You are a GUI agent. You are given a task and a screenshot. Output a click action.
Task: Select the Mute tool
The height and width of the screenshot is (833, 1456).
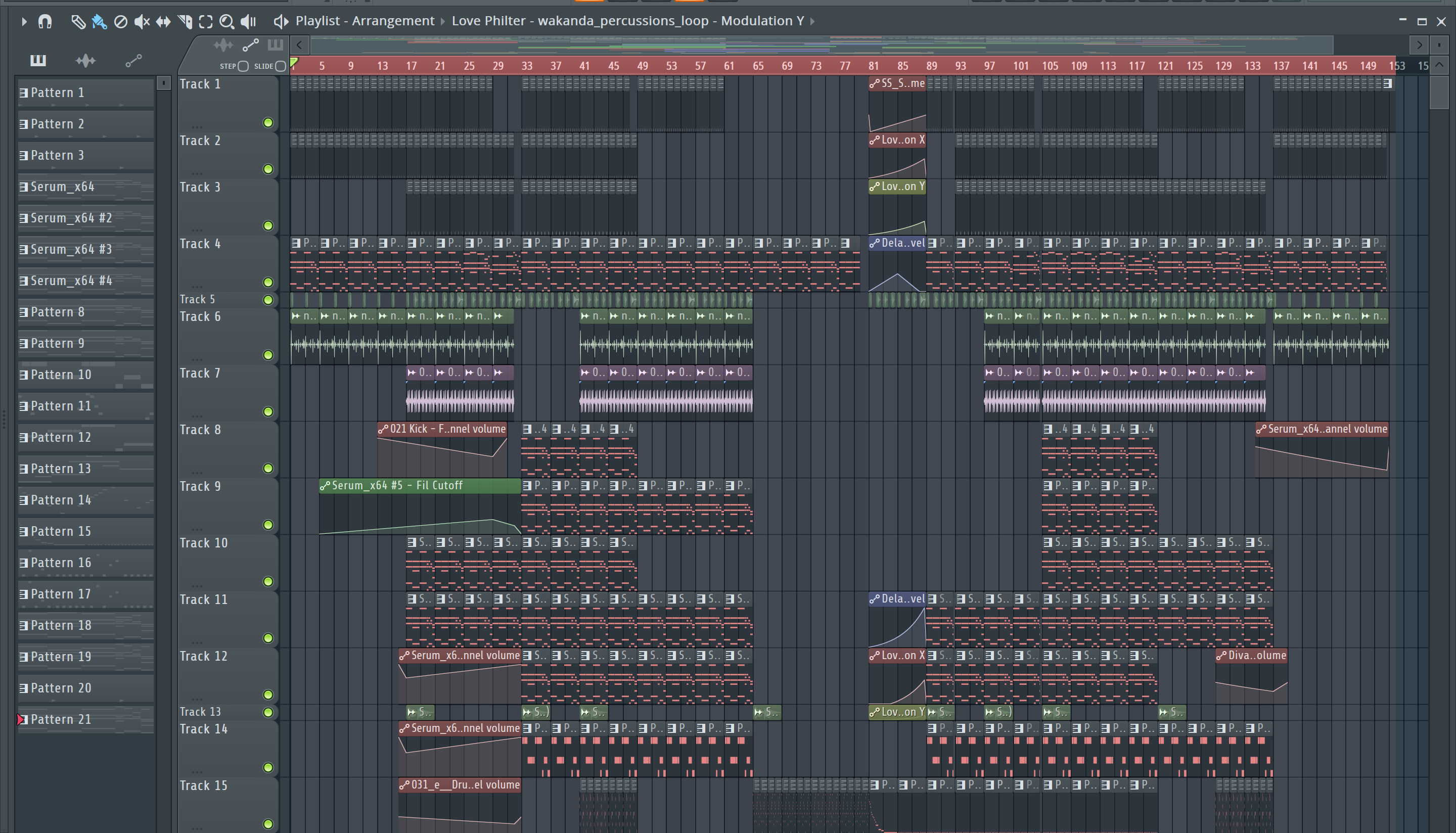142,22
